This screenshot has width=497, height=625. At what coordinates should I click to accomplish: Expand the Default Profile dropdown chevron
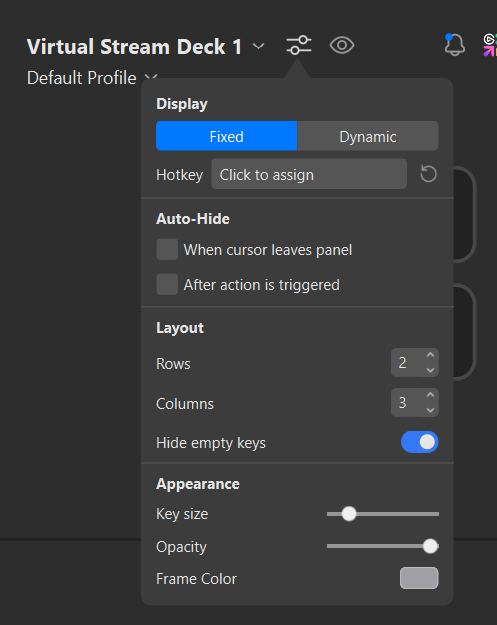click(151, 77)
